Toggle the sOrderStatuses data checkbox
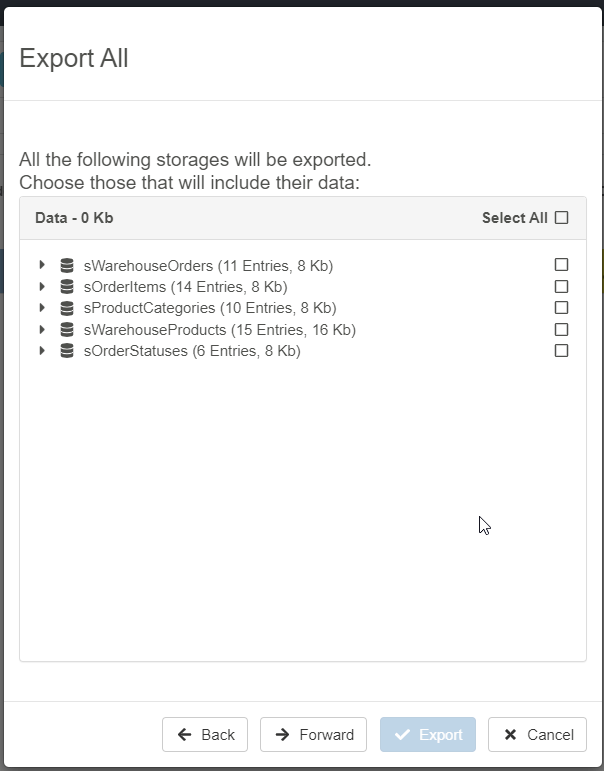The image size is (604, 771). coord(562,351)
